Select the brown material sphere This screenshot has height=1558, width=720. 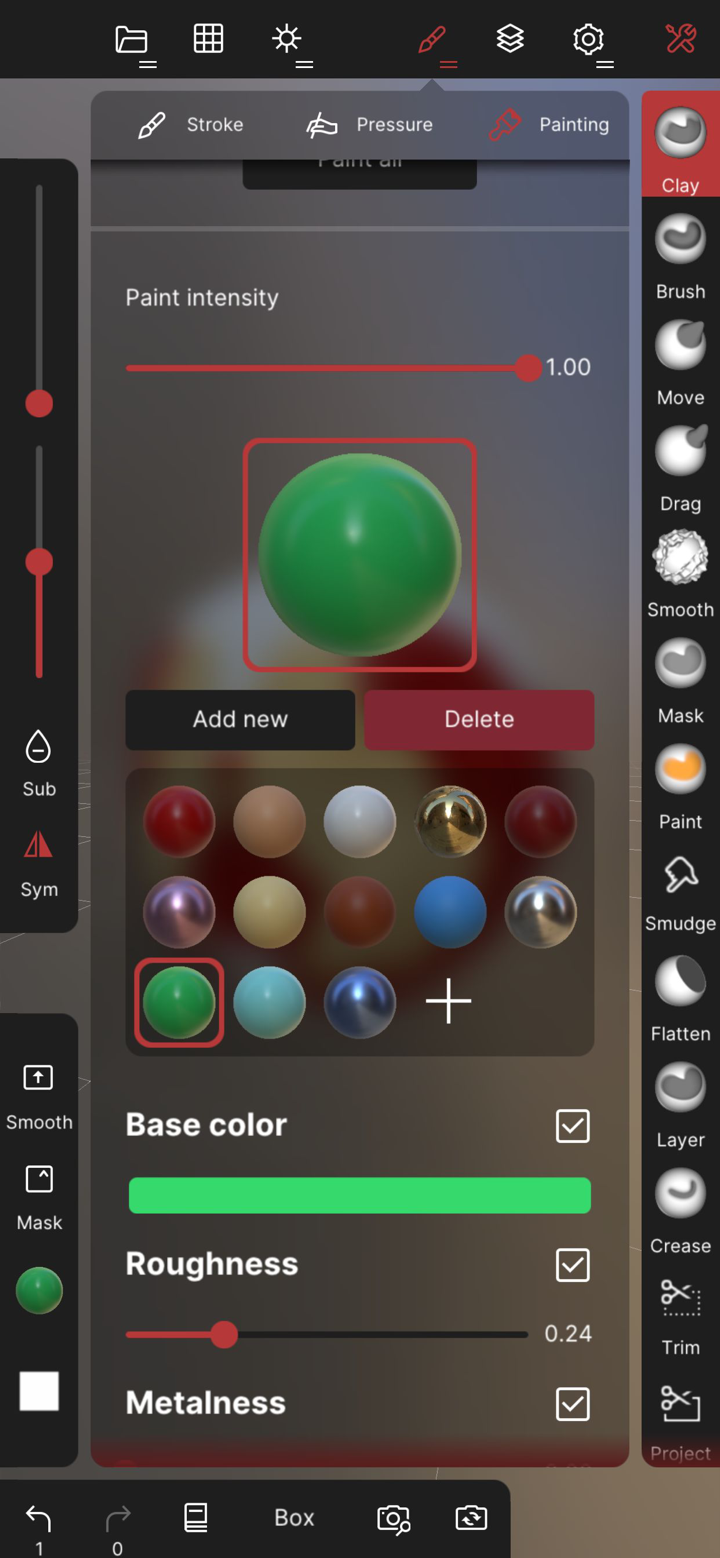click(x=359, y=912)
